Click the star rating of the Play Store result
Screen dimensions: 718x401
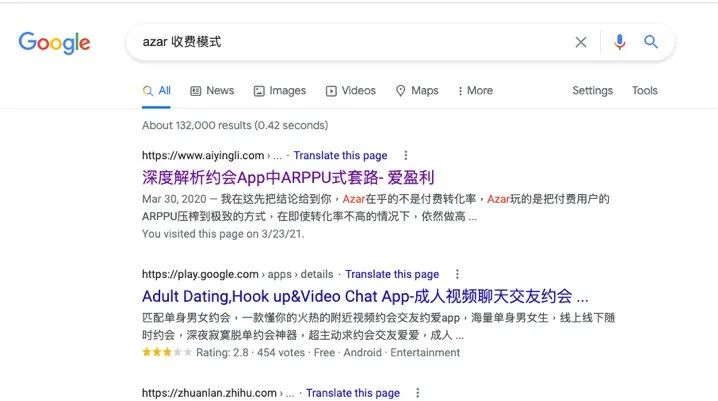[x=167, y=352]
